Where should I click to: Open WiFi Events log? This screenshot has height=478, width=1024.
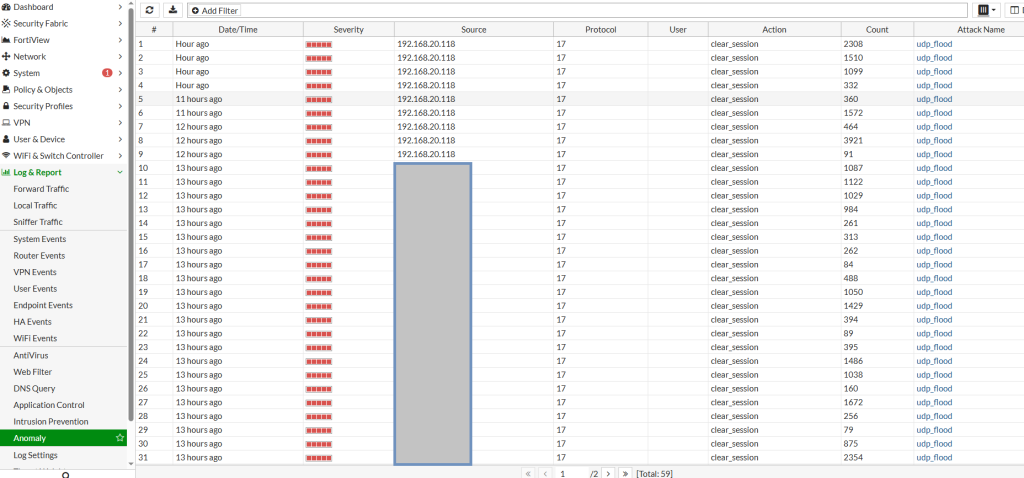(x=35, y=338)
